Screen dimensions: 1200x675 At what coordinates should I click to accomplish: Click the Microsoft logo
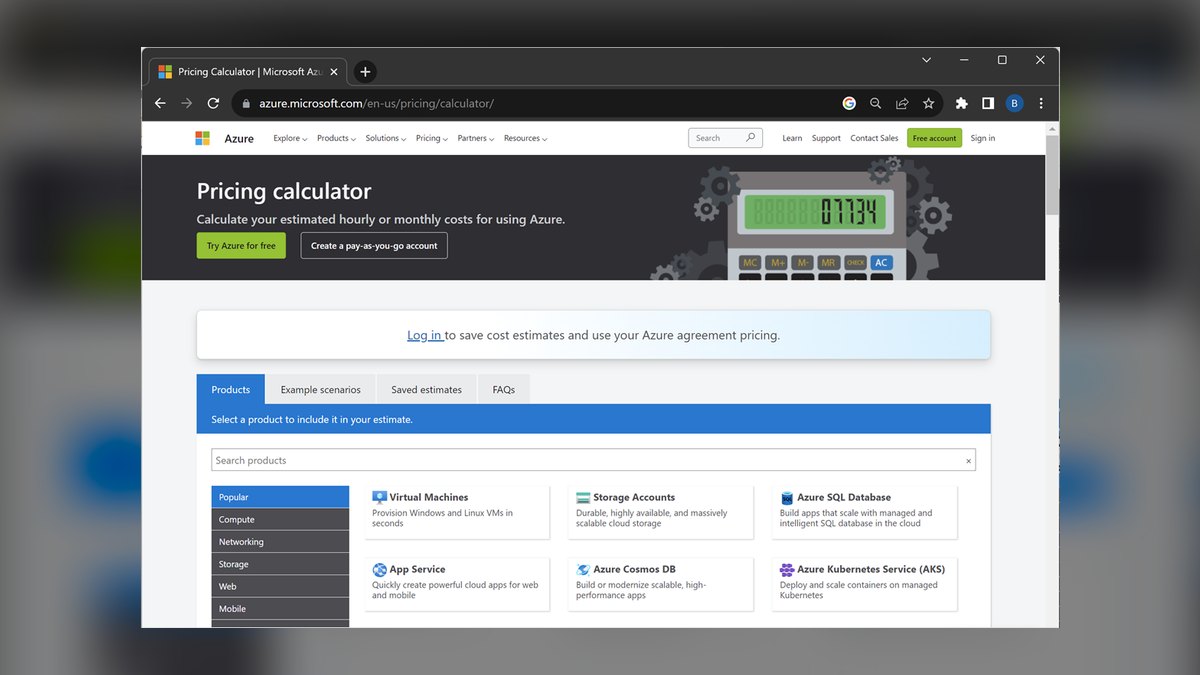coord(202,138)
